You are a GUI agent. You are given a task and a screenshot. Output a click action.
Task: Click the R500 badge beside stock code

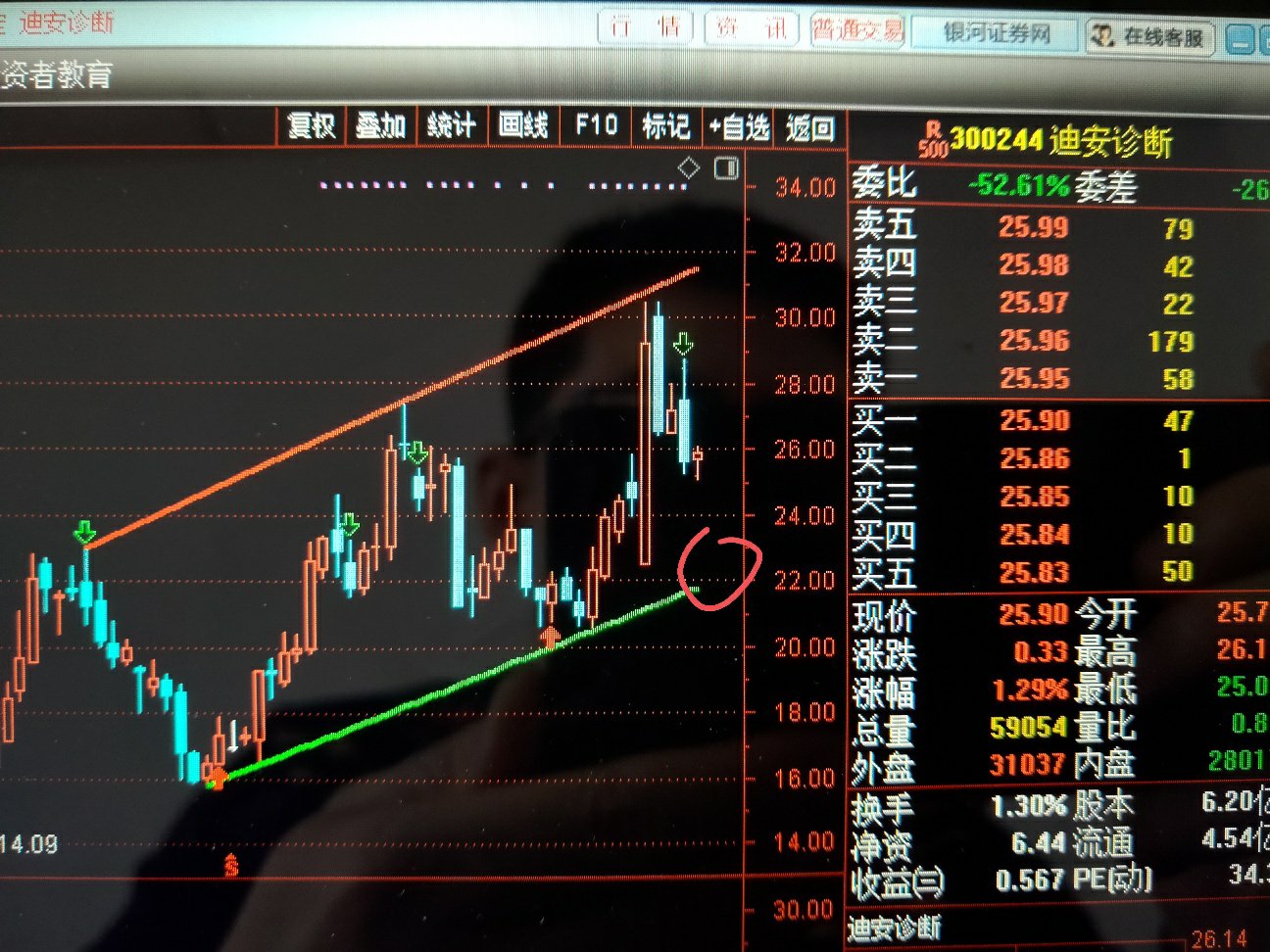pyautogui.click(x=933, y=140)
